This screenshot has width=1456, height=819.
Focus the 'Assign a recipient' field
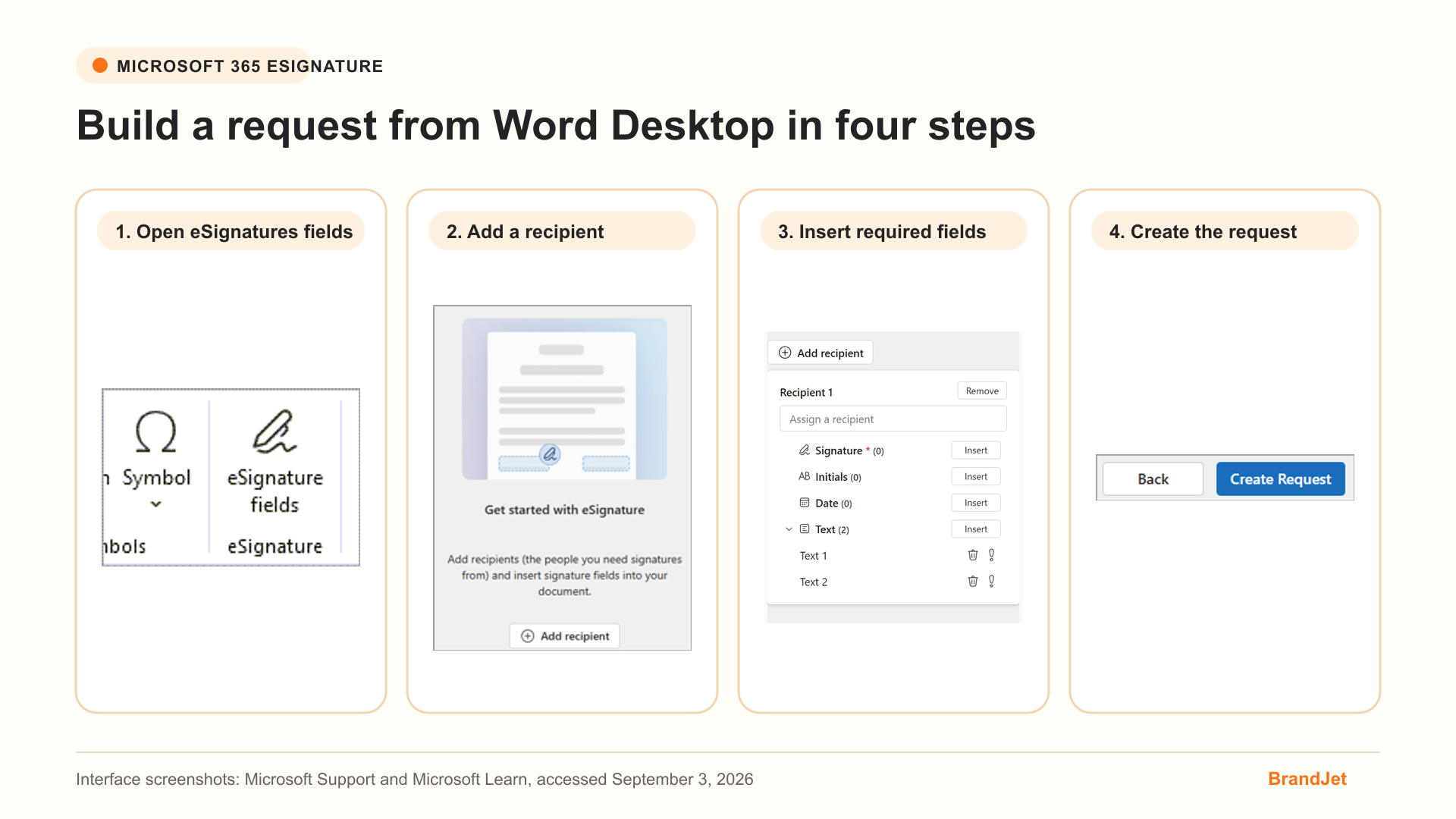pos(893,419)
